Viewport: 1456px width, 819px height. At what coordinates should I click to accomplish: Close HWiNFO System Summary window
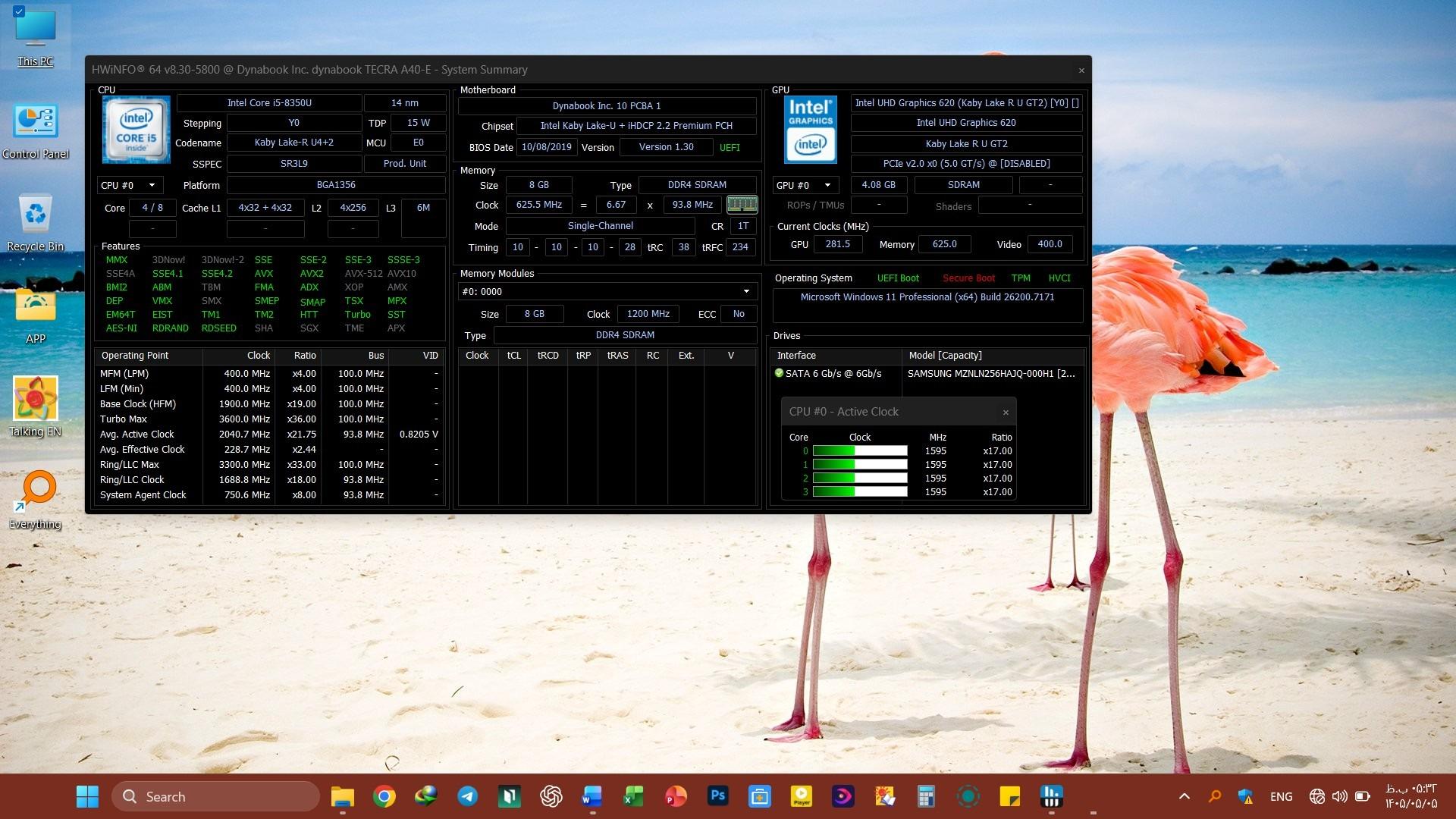[x=1081, y=70]
